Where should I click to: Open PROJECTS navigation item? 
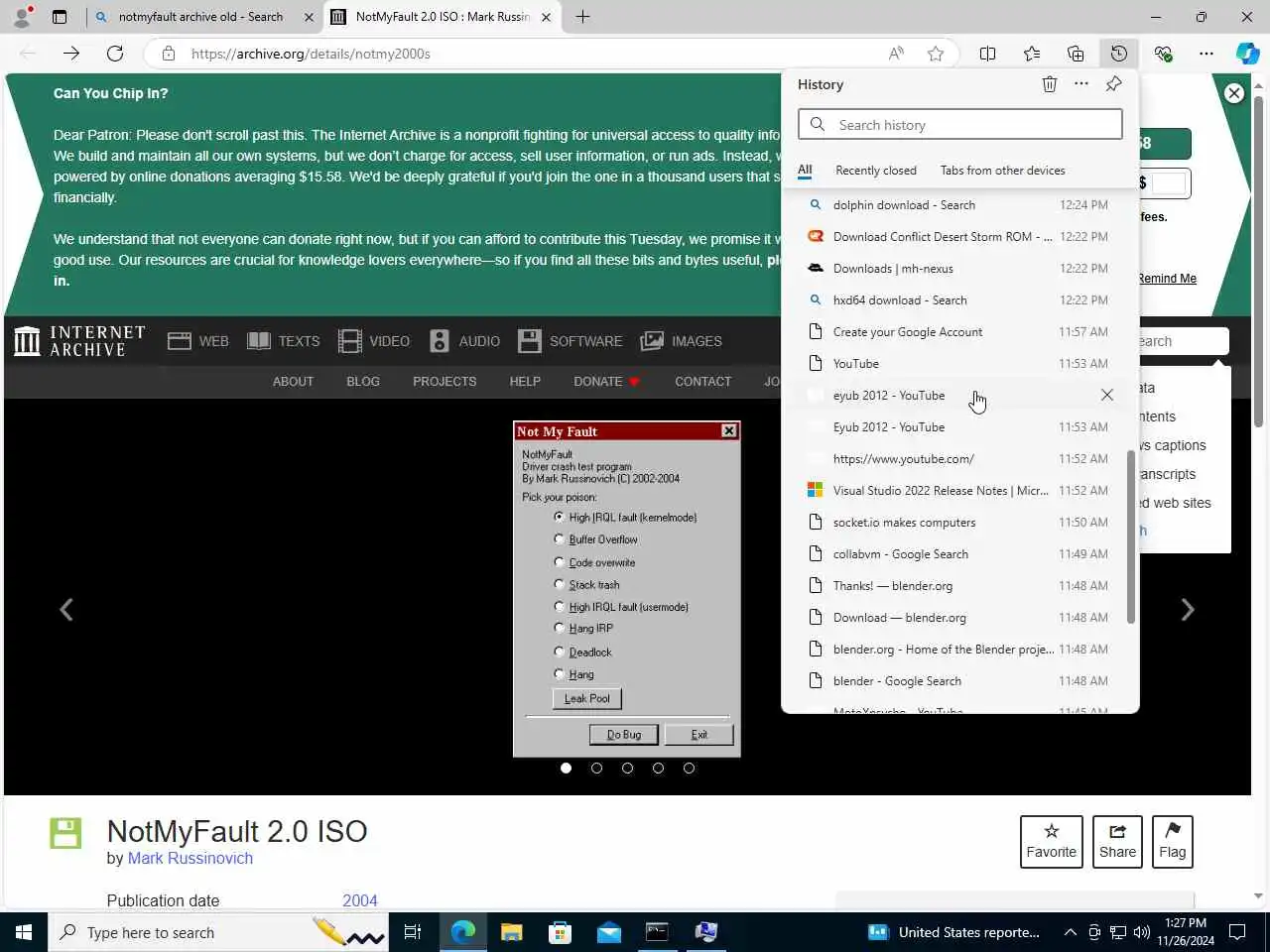(x=444, y=381)
